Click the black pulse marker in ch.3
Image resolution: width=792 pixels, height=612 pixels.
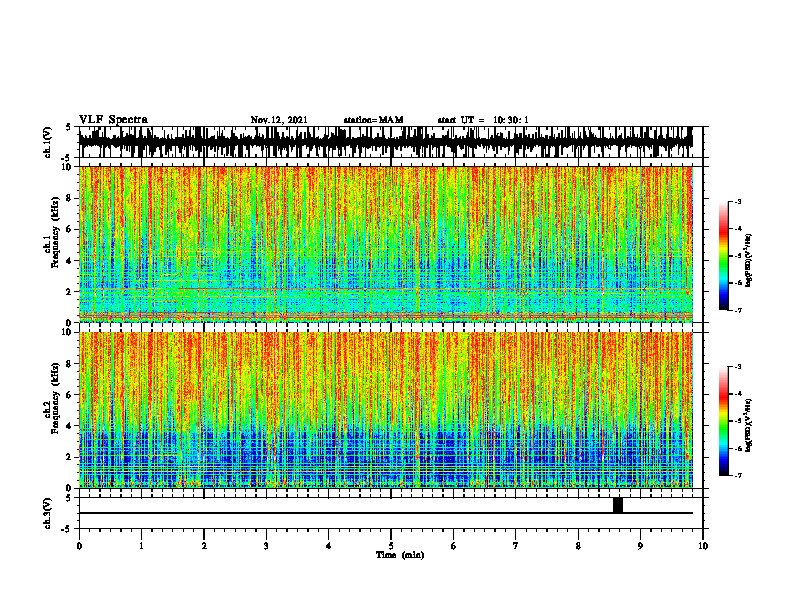pos(618,505)
